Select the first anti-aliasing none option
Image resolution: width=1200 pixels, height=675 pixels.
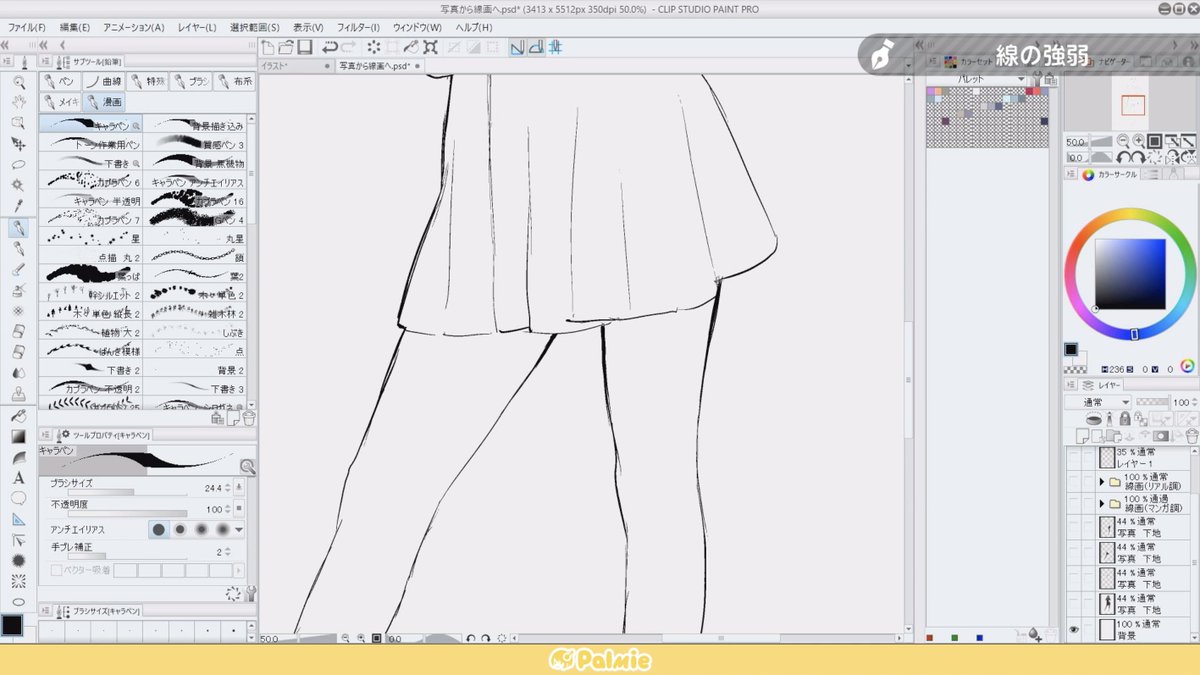(x=158, y=529)
